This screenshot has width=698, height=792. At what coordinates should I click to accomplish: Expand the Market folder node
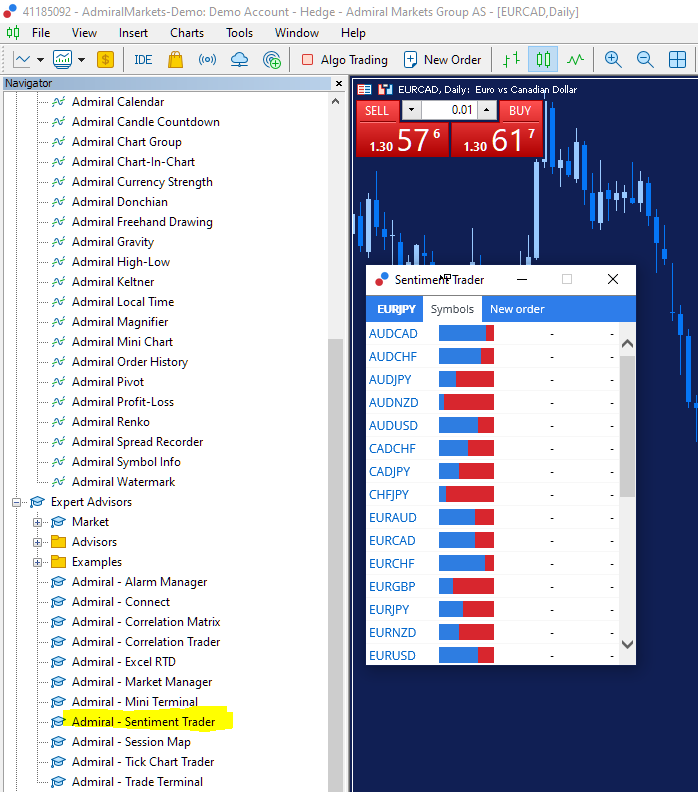point(37,522)
